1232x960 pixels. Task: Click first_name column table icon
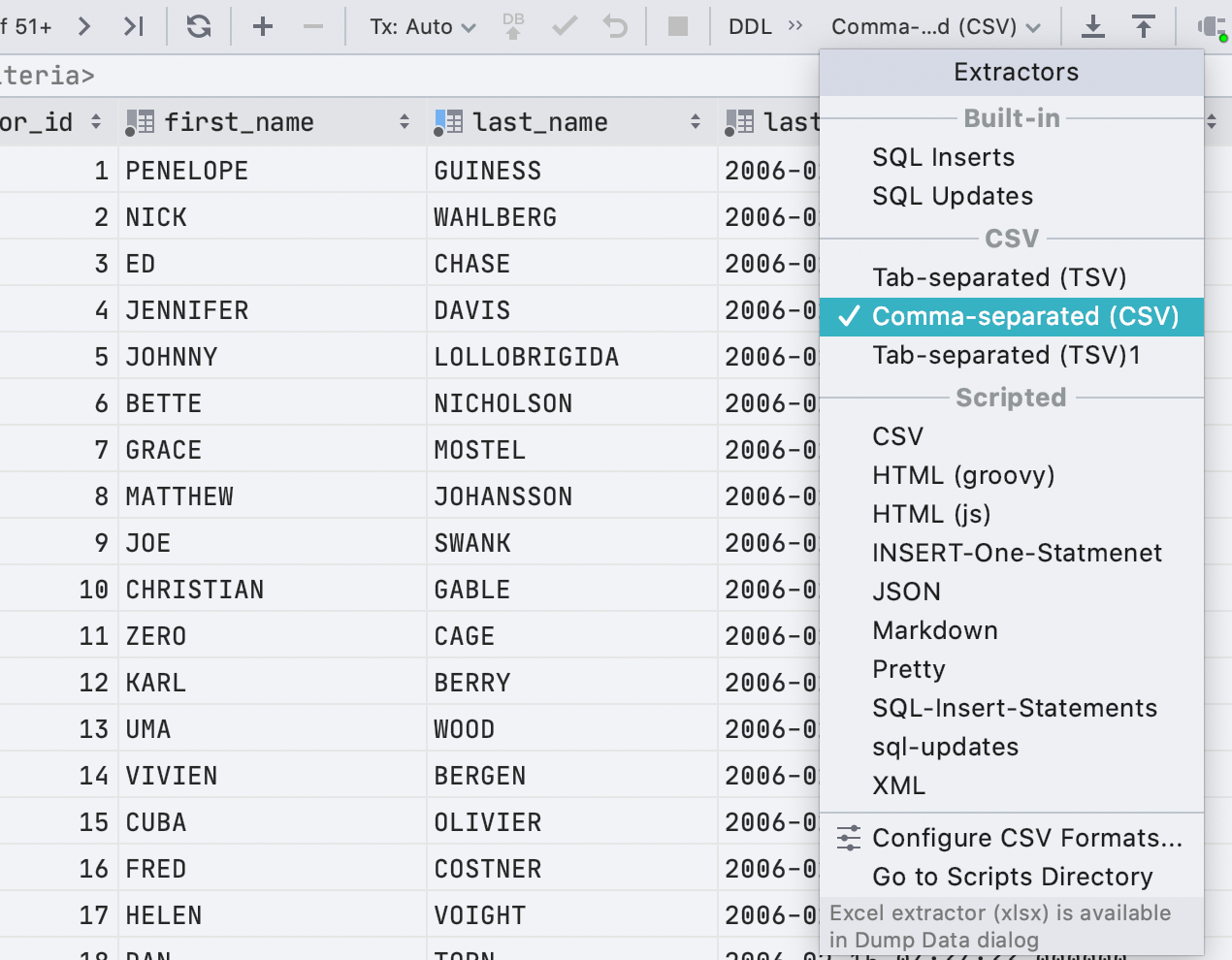(x=140, y=122)
